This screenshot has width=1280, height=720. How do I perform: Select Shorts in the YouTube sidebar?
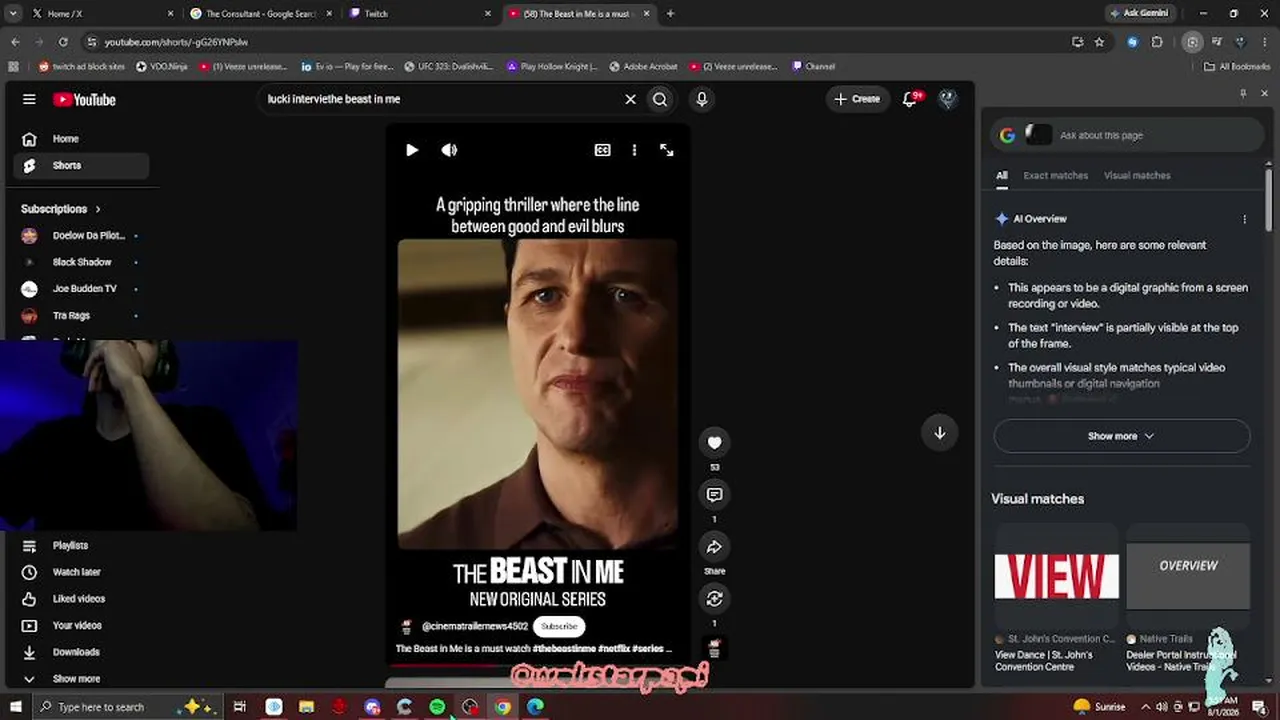[x=80, y=165]
